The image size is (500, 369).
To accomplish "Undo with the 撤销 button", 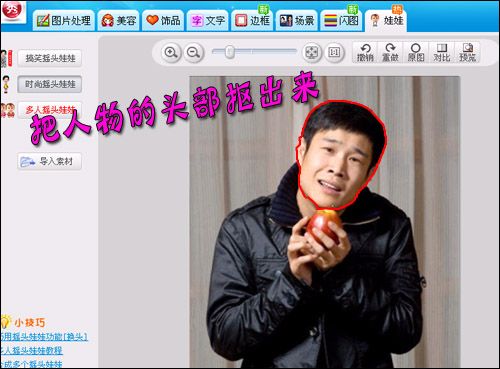I will (x=365, y=53).
